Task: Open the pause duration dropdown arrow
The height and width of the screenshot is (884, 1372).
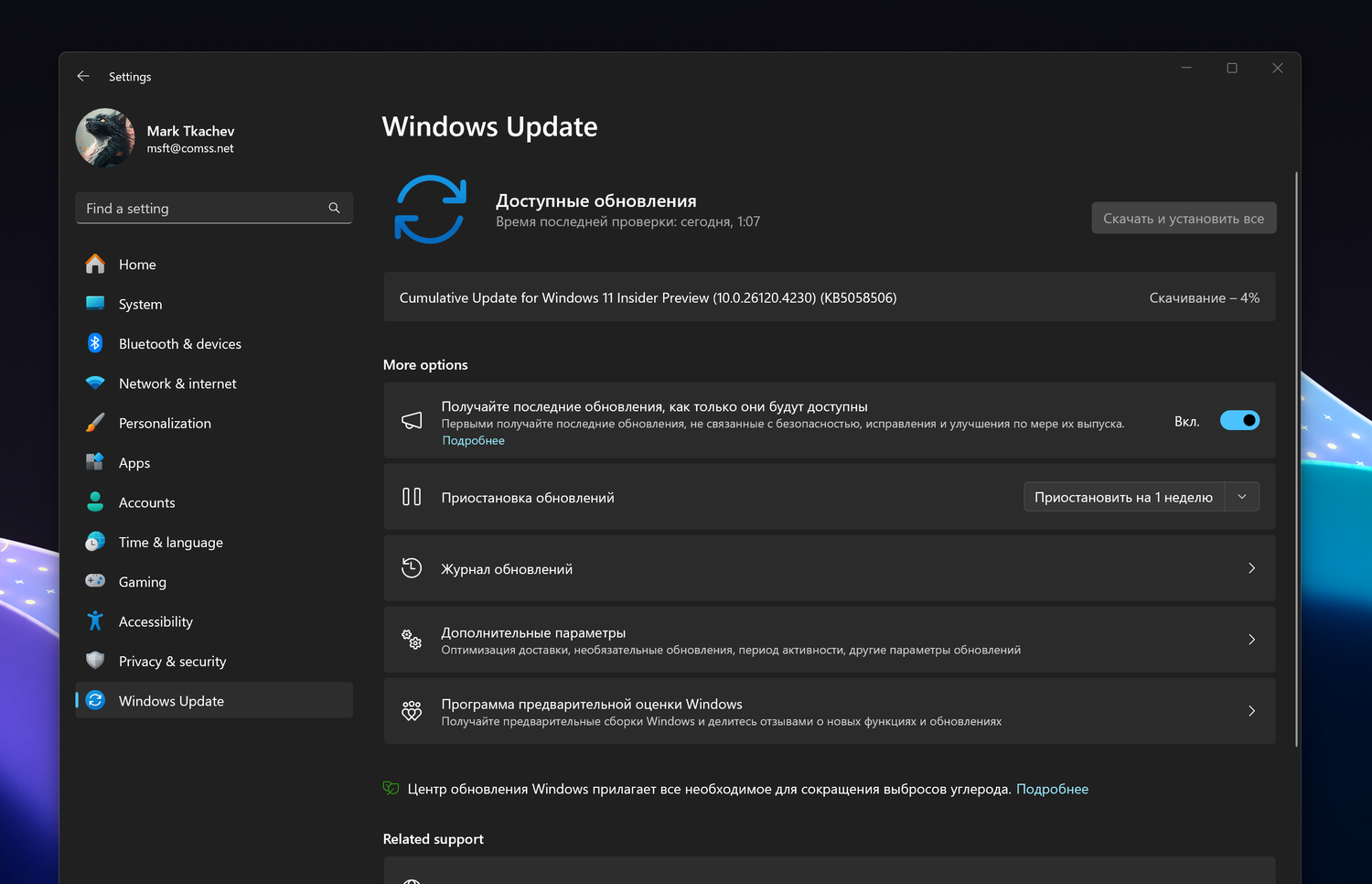Action: point(1242,497)
